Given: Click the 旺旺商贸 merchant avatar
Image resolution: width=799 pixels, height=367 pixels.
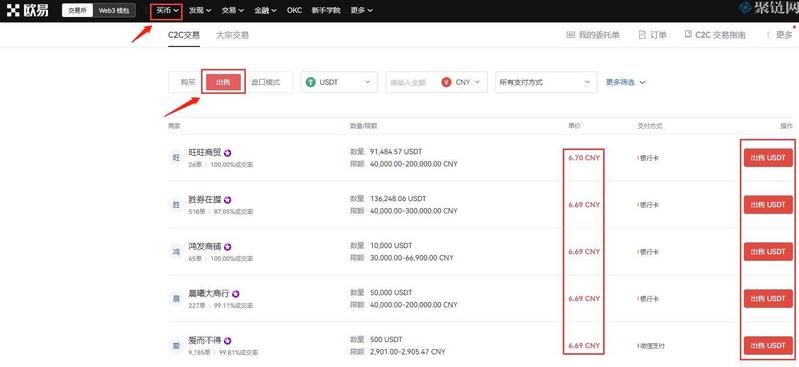Looking at the screenshot, I should pos(176,158).
